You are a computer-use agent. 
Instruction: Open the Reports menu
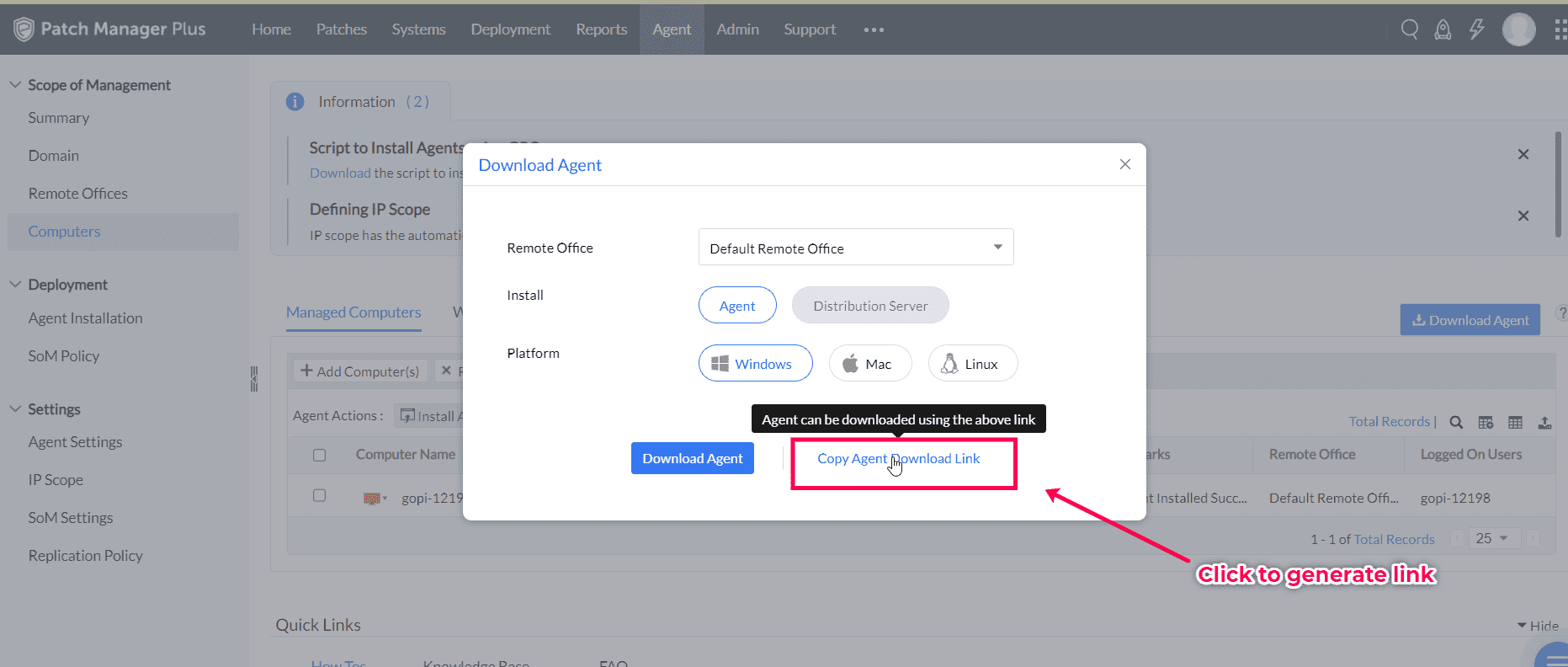pos(602,29)
